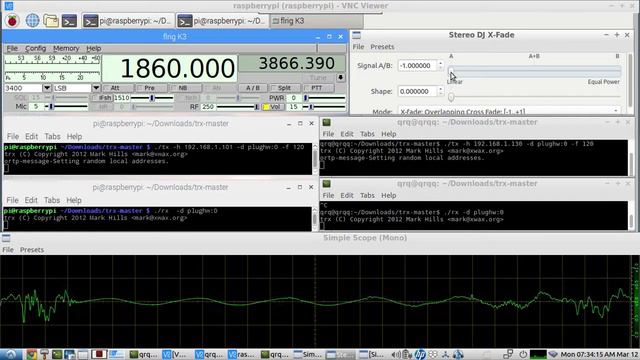Switch to ras... VNC window in taskbar
Screen dimensions: 640x360
[x=241, y=354]
